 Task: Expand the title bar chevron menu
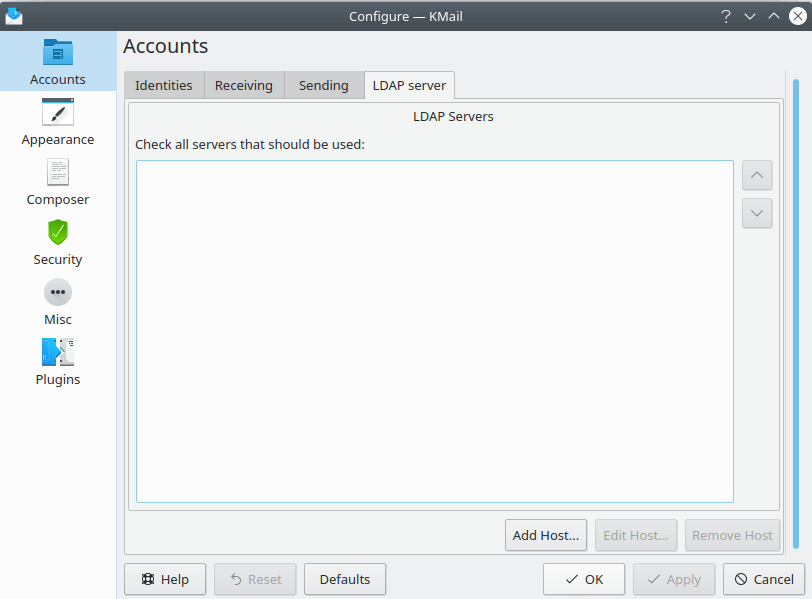coord(749,16)
